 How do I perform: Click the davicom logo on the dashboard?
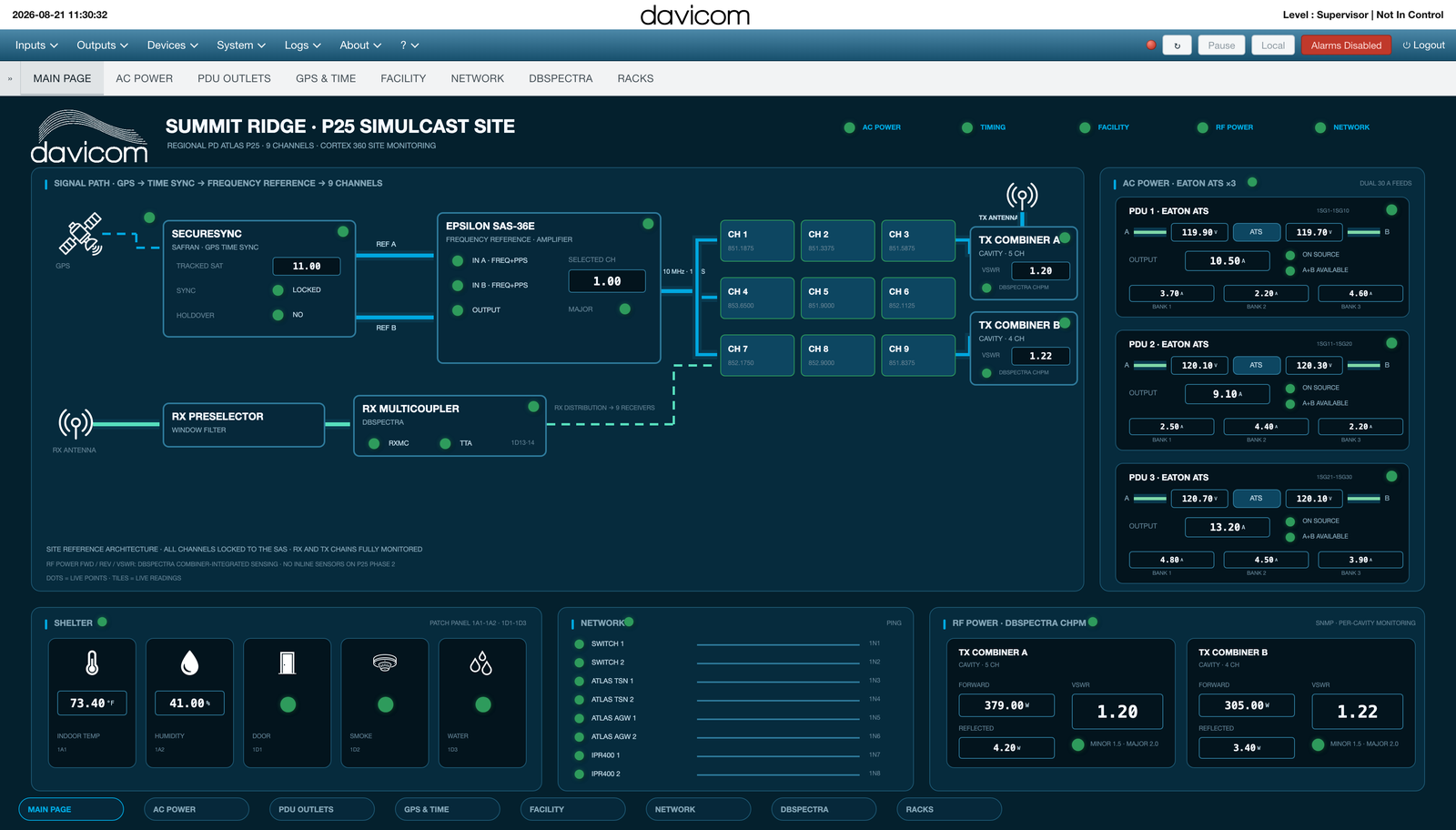89,137
